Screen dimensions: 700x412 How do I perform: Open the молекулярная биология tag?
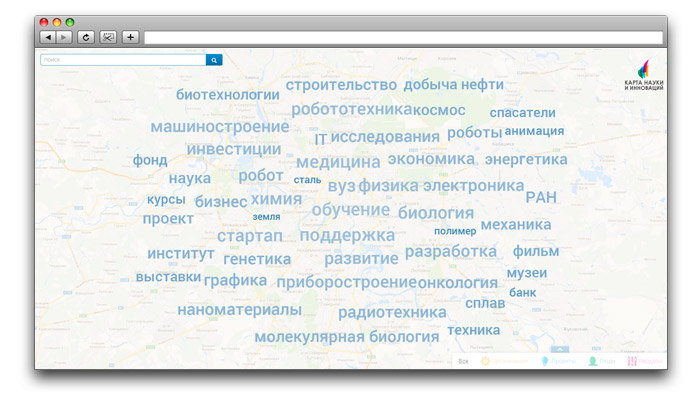point(346,337)
